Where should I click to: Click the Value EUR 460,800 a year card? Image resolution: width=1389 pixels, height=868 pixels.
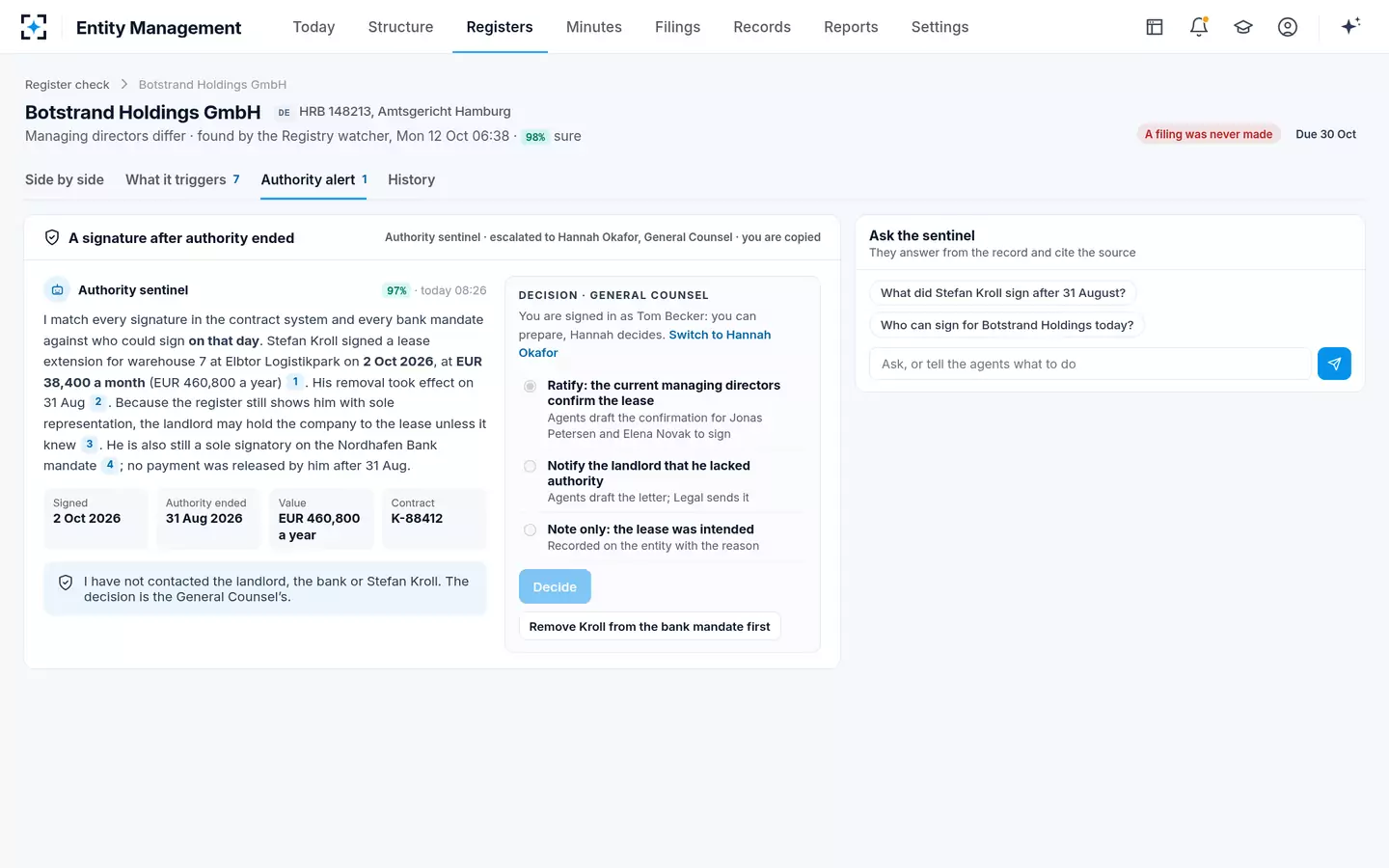(321, 519)
